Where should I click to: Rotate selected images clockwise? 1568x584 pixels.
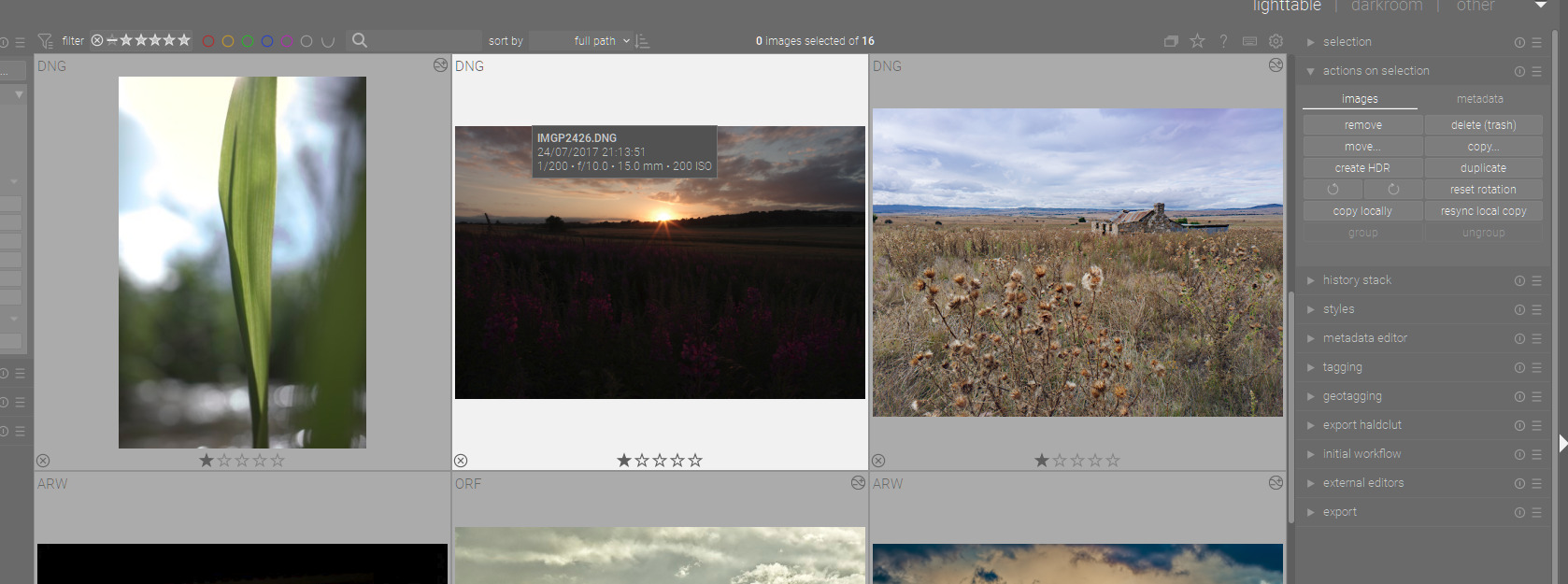click(1392, 190)
